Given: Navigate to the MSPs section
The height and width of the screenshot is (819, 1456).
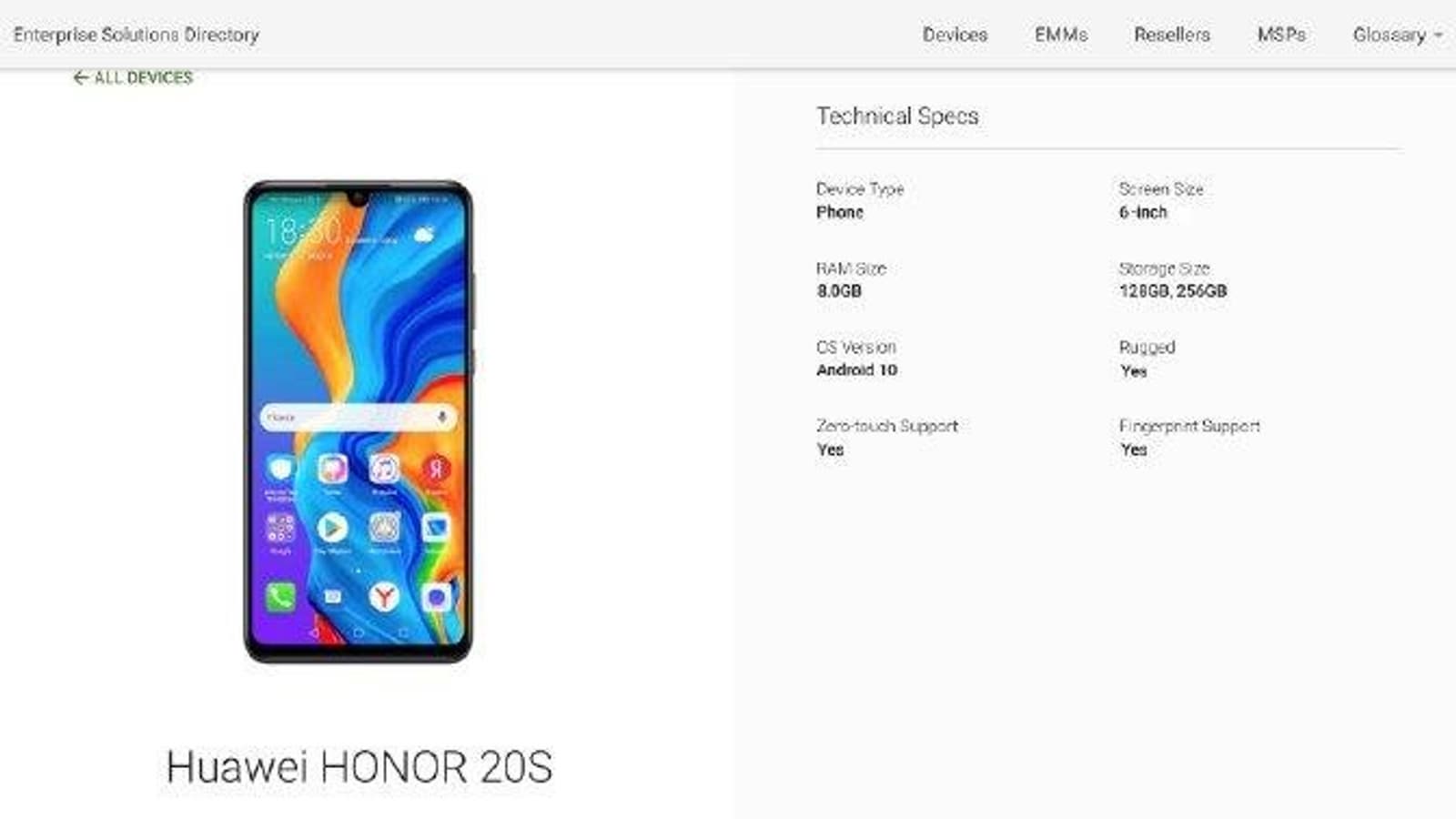Looking at the screenshot, I should (x=1281, y=35).
